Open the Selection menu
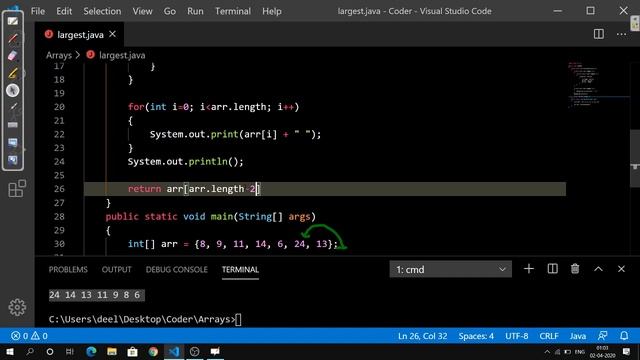Screen dimensions: 640x360 click(x=102, y=11)
